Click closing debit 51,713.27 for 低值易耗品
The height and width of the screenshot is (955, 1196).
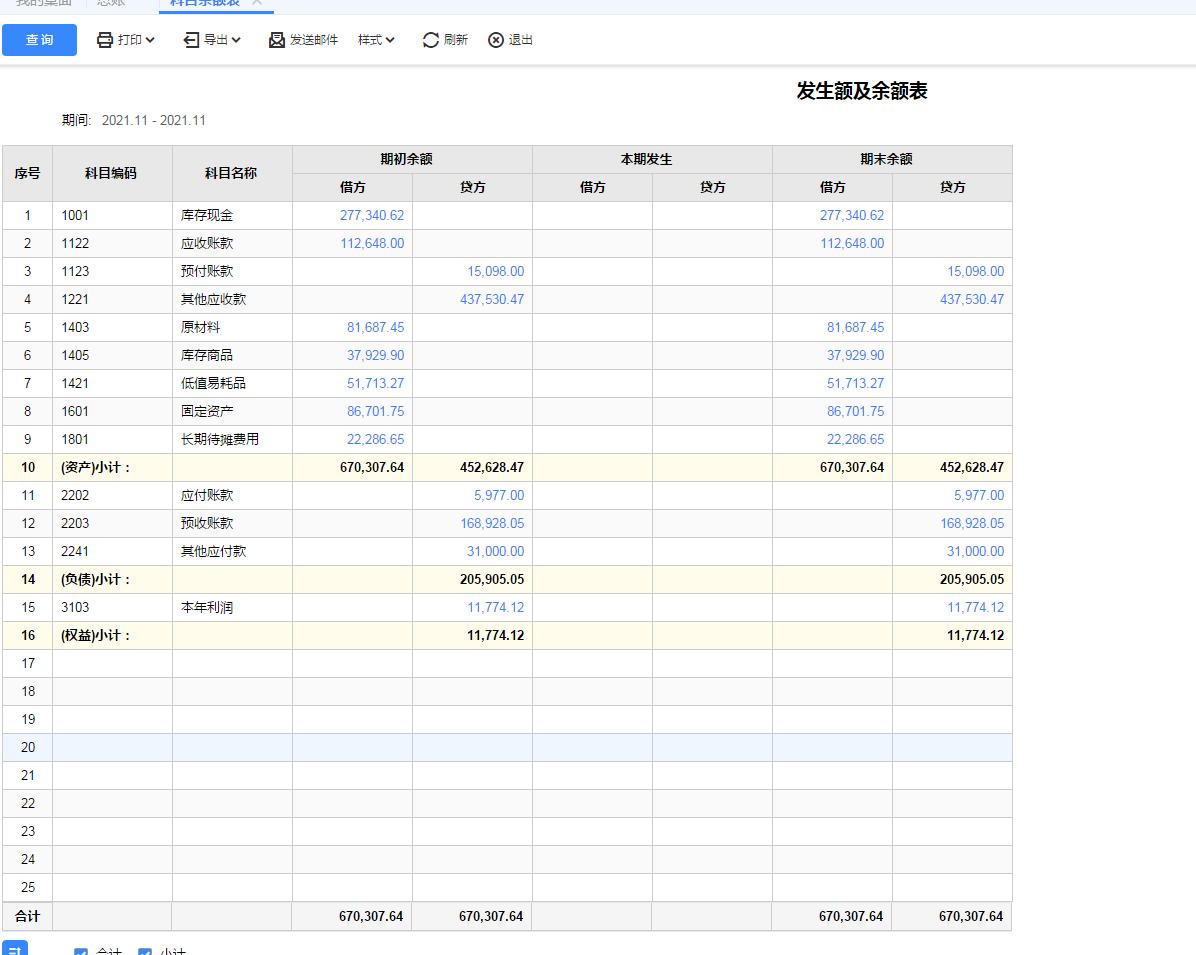click(x=855, y=384)
